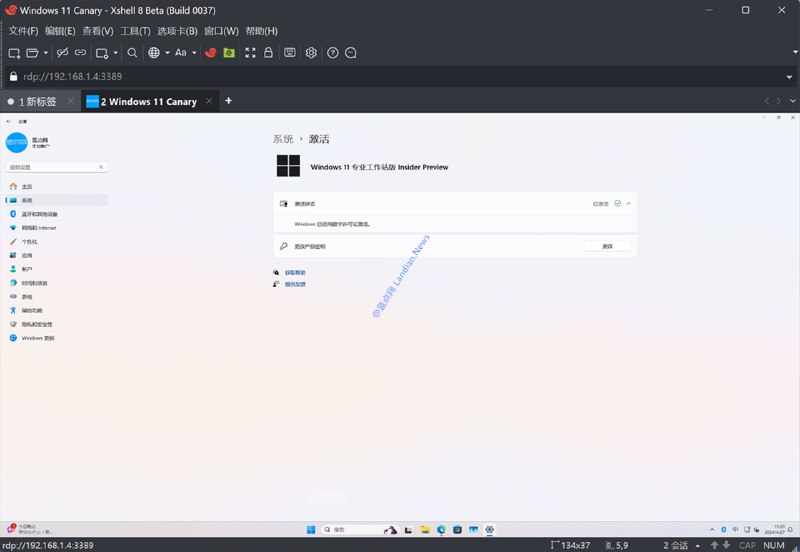Open the 选项卡(B) menu
Screen dimensions: 800x552
point(177,31)
